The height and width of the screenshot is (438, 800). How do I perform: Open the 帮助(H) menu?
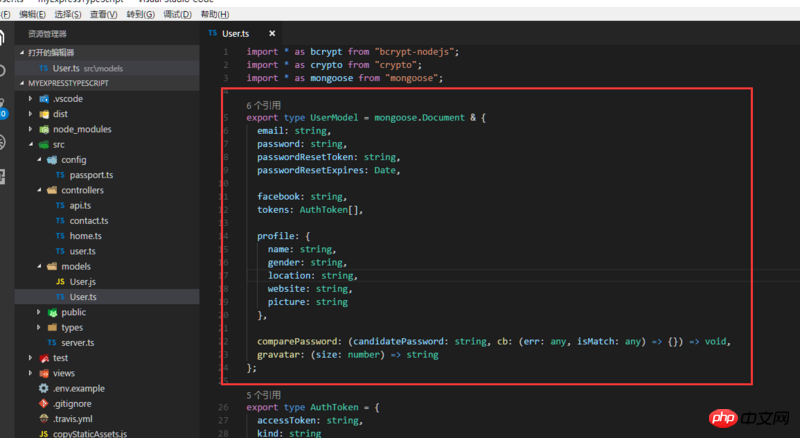click(x=215, y=14)
